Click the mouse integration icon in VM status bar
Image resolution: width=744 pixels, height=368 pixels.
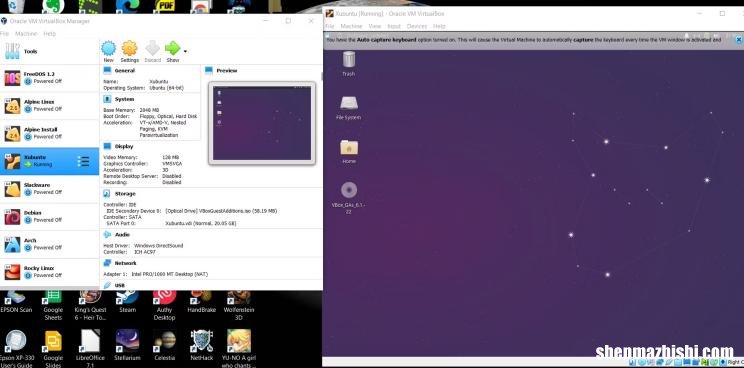(715, 362)
